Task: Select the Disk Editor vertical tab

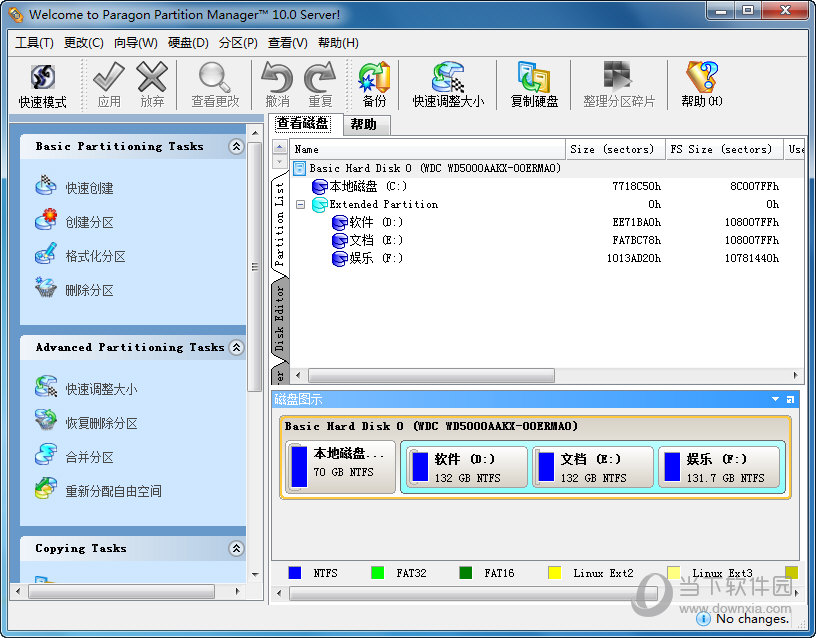Action: click(280, 317)
